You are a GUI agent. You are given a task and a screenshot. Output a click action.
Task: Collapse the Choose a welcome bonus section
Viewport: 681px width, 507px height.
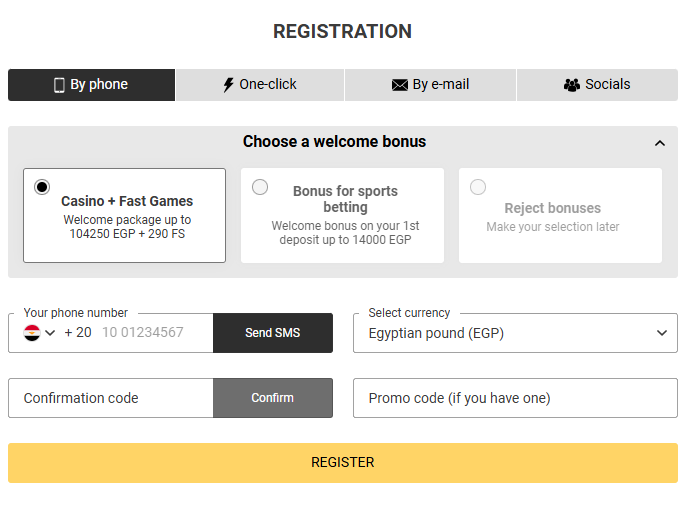point(660,143)
